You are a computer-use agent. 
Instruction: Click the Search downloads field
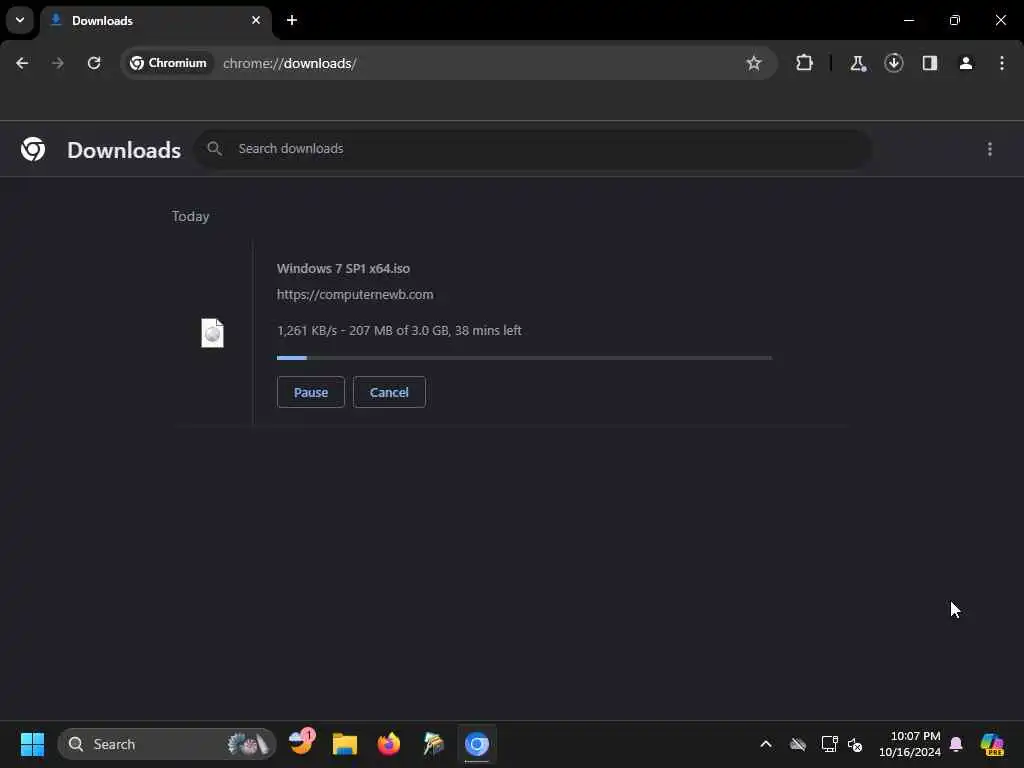(533, 149)
